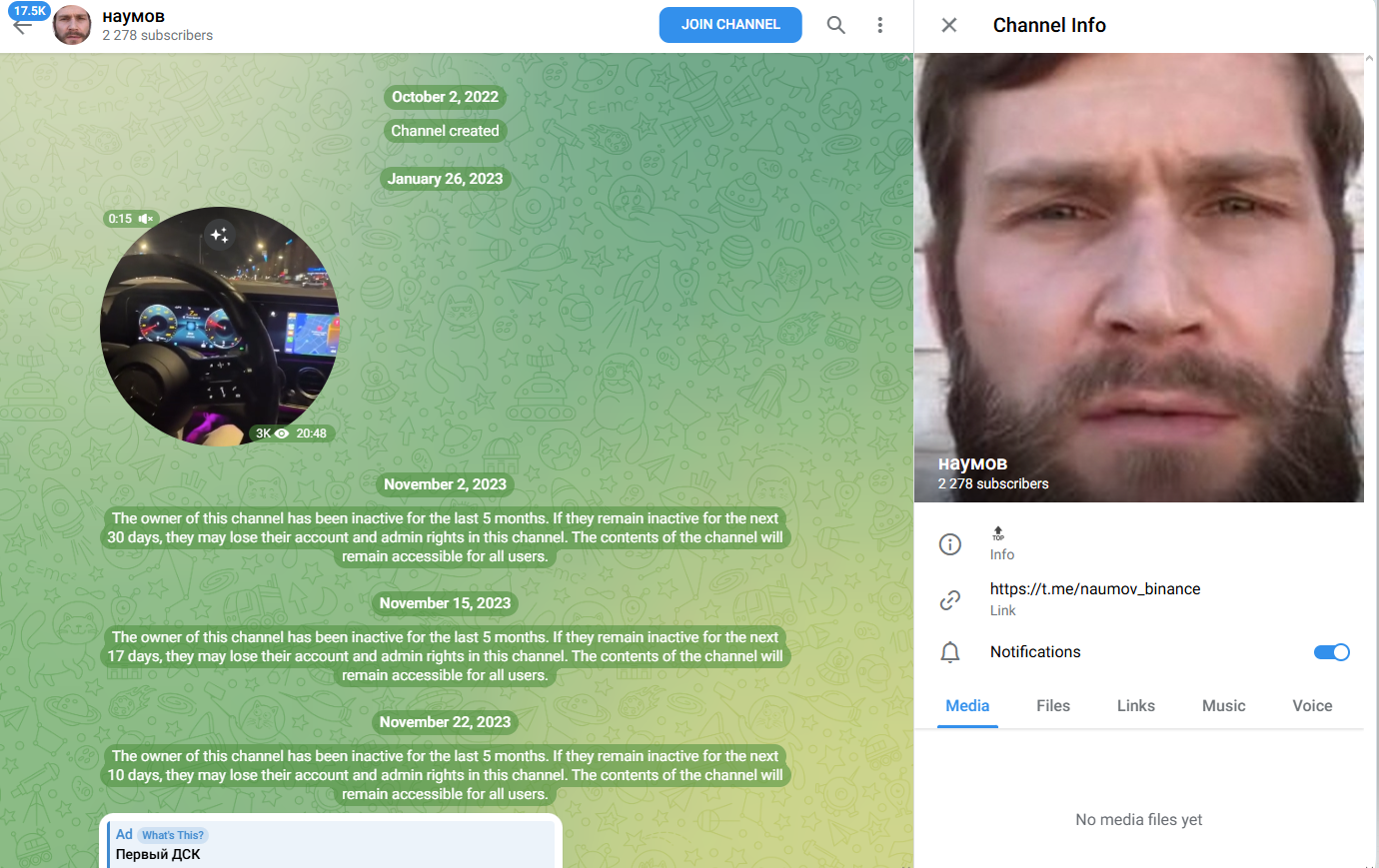Image resolution: width=1379 pixels, height=868 pixels.
Task: Close the Channel Info panel
Action: [x=949, y=25]
